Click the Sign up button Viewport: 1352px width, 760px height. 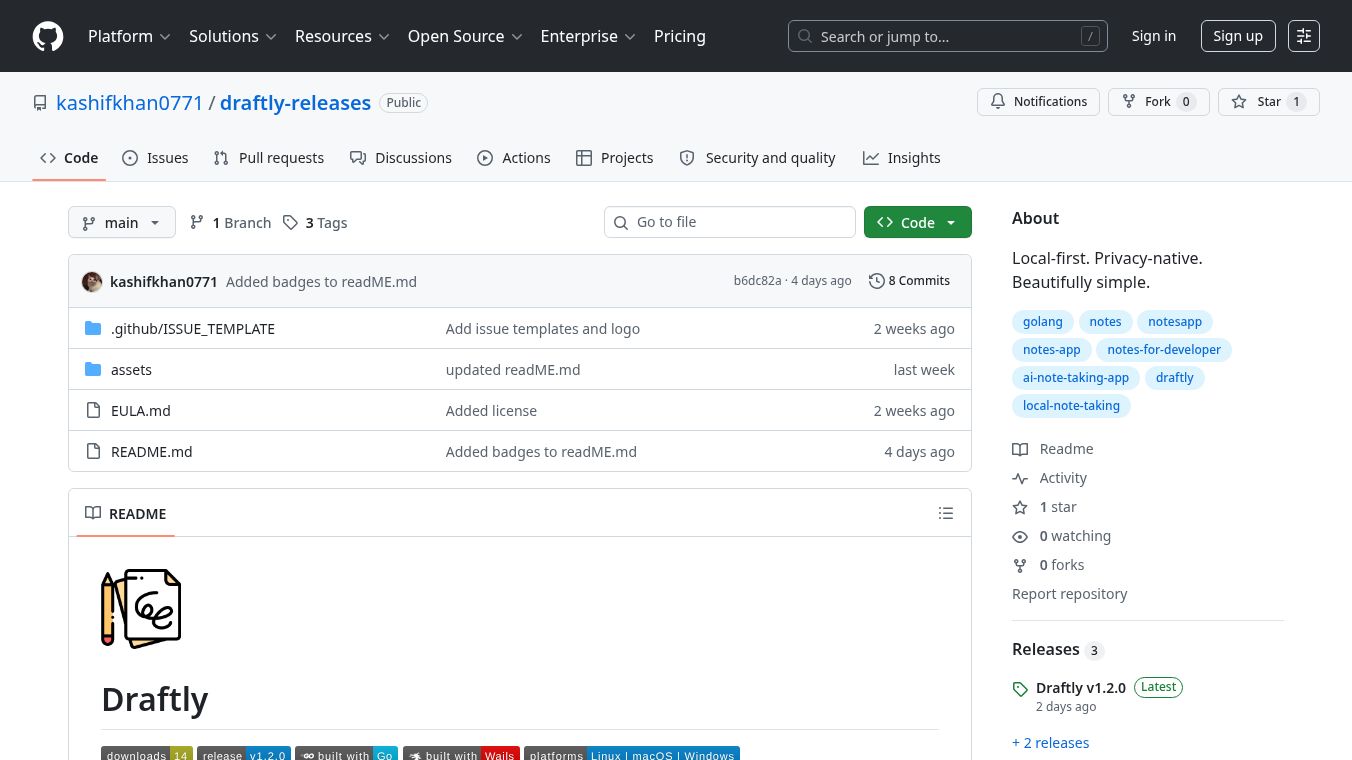click(x=1238, y=36)
